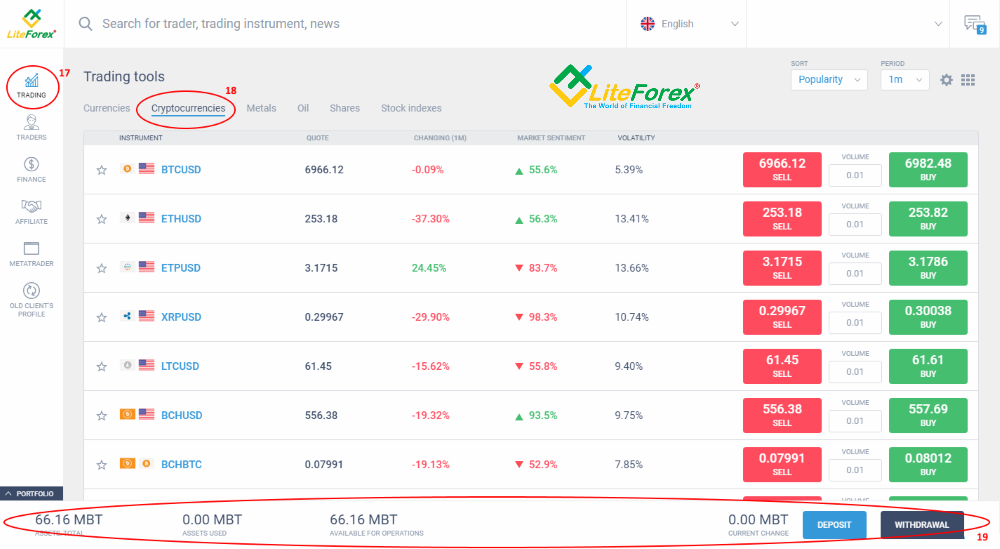Open the Finance section in sidebar
This screenshot has width=1000, height=549.
tap(31, 170)
